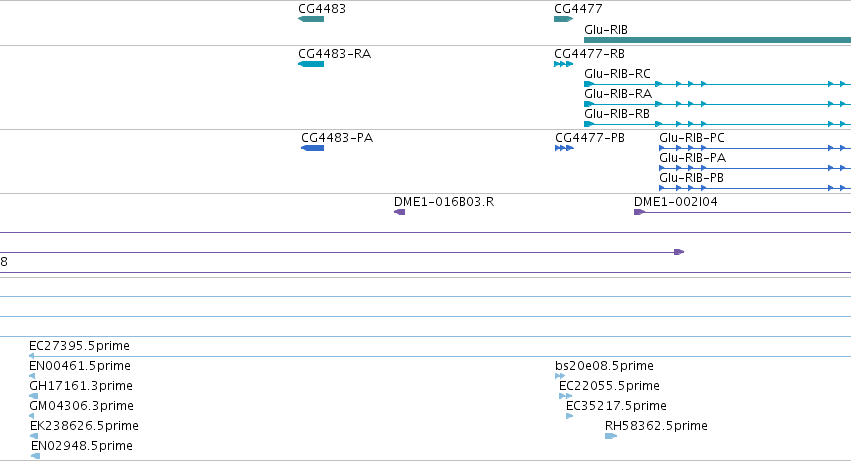Click the bs20e08.5prime EST label
The height and width of the screenshot is (461, 851).
click(x=604, y=366)
